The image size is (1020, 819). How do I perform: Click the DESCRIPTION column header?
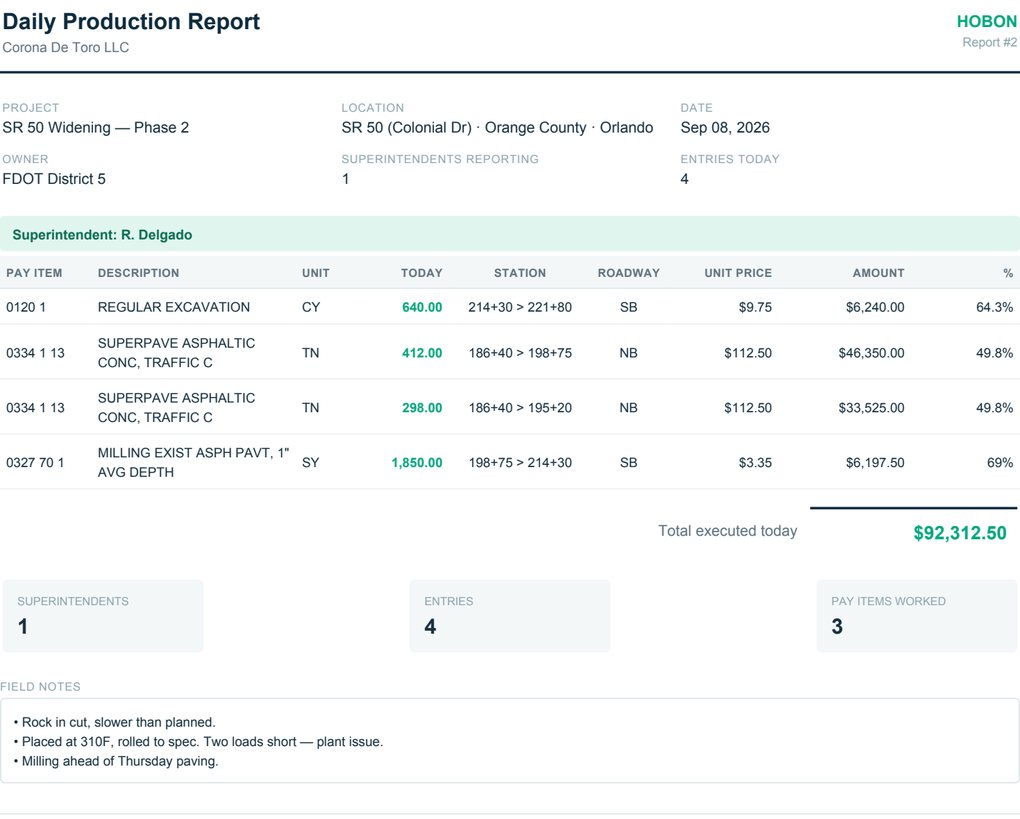click(139, 273)
